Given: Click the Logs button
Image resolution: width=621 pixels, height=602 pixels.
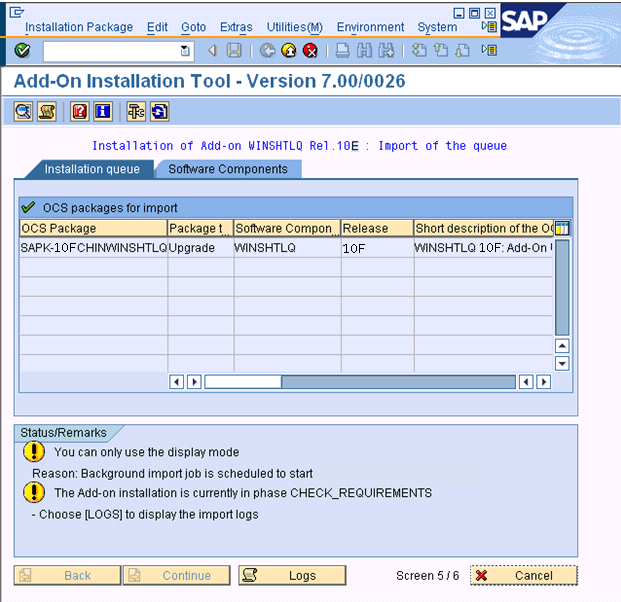Looking at the screenshot, I should pos(292,575).
